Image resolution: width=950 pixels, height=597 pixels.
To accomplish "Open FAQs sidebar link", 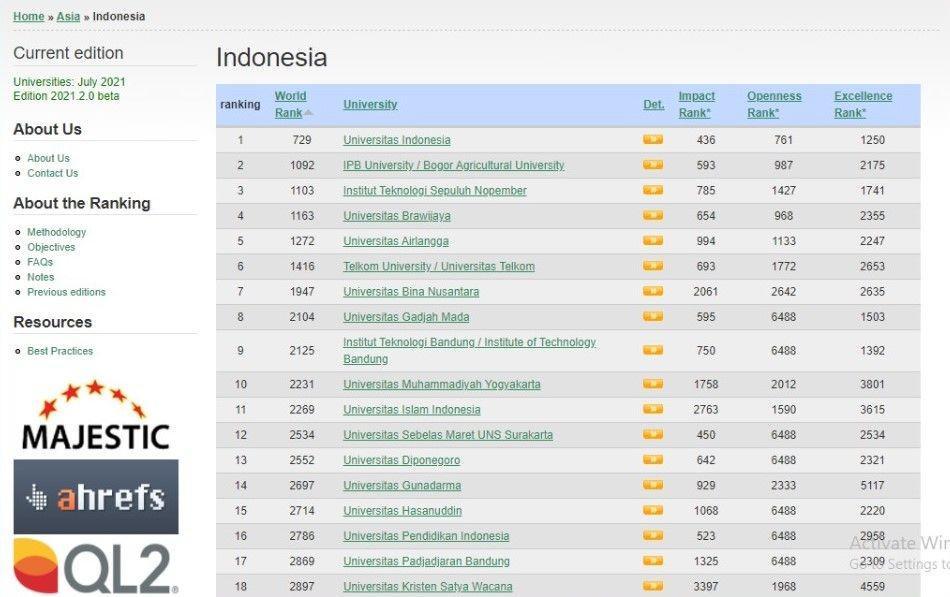I will click(x=40, y=262).
